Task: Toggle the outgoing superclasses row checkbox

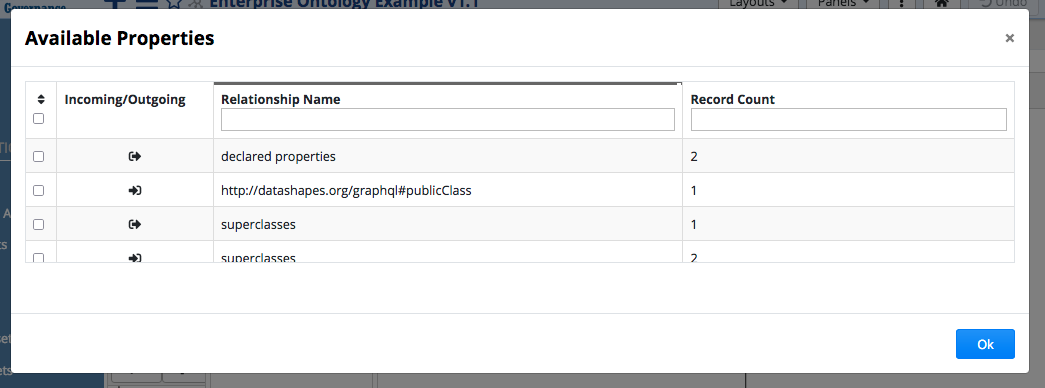Action: pyautogui.click(x=39, y=225)
